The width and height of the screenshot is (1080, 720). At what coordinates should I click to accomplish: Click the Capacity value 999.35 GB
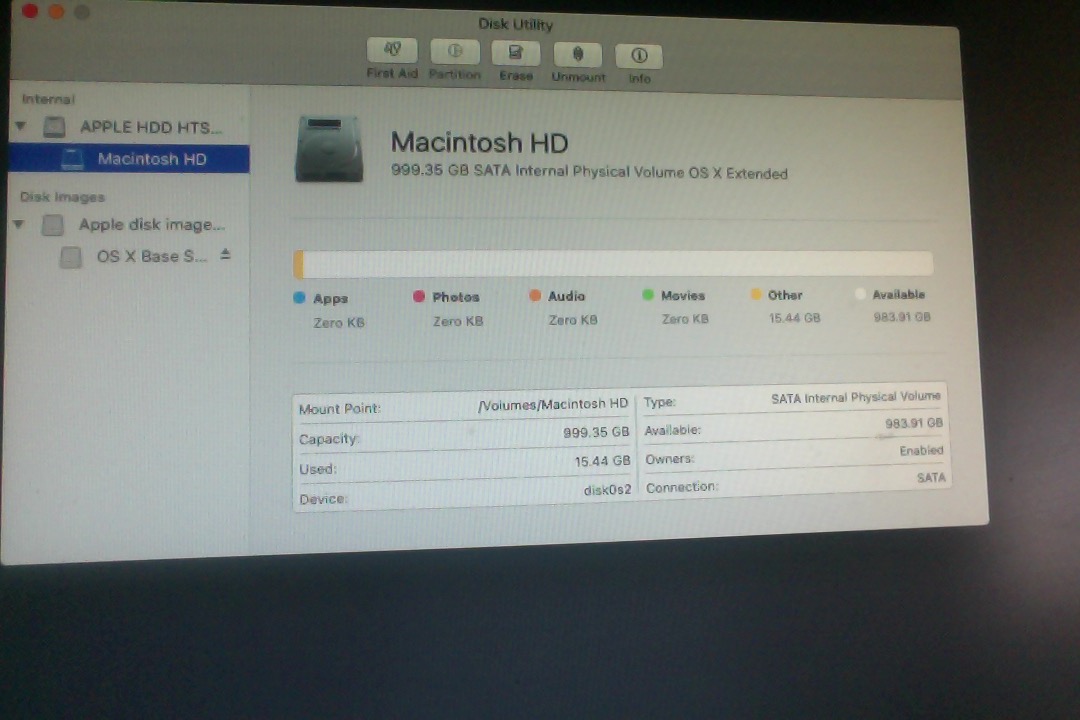coord(596,433)
